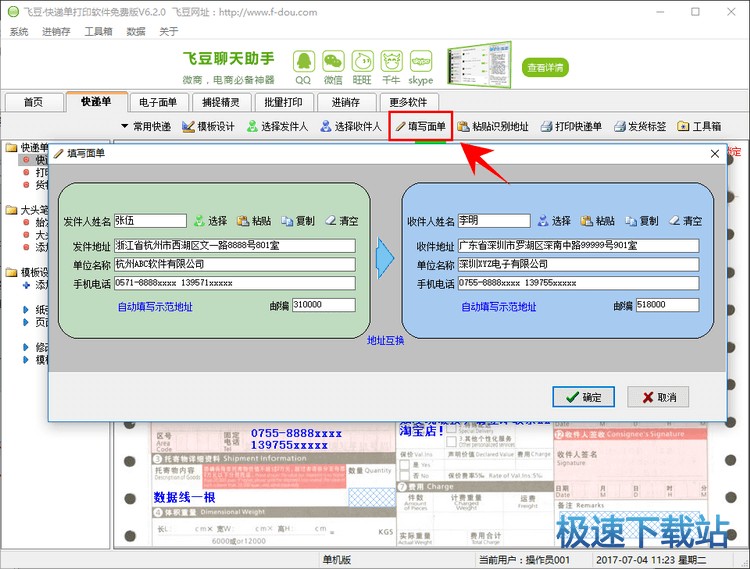Click sender 选择 icon button
750x569 pixels.
click(x=210, y=221)
